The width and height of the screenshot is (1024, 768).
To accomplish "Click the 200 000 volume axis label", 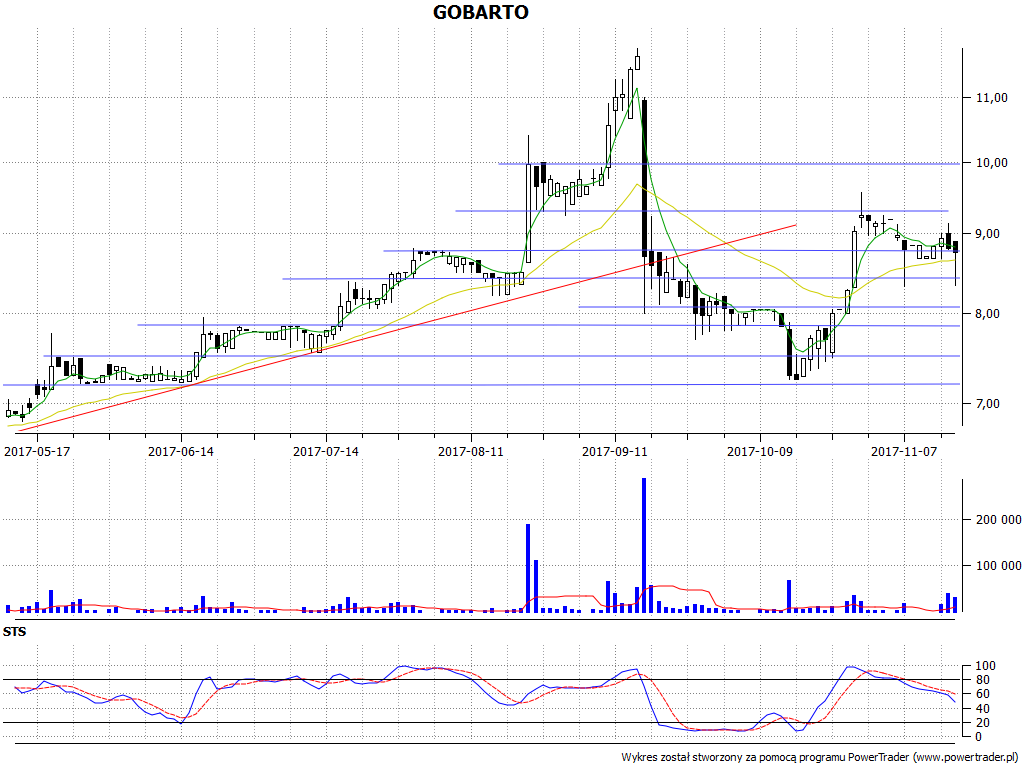I will pos(999,520).
